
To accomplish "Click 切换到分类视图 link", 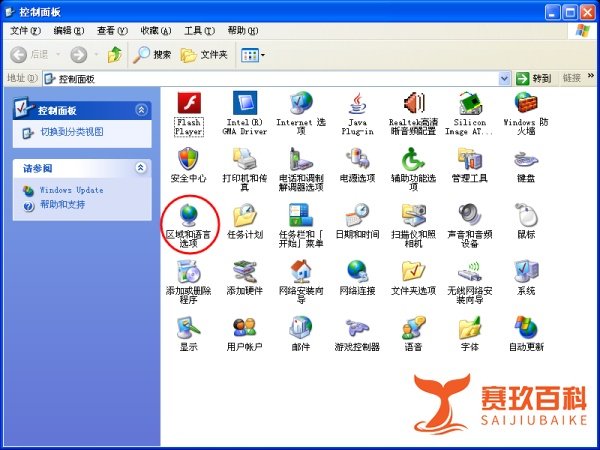I will 72,132.
